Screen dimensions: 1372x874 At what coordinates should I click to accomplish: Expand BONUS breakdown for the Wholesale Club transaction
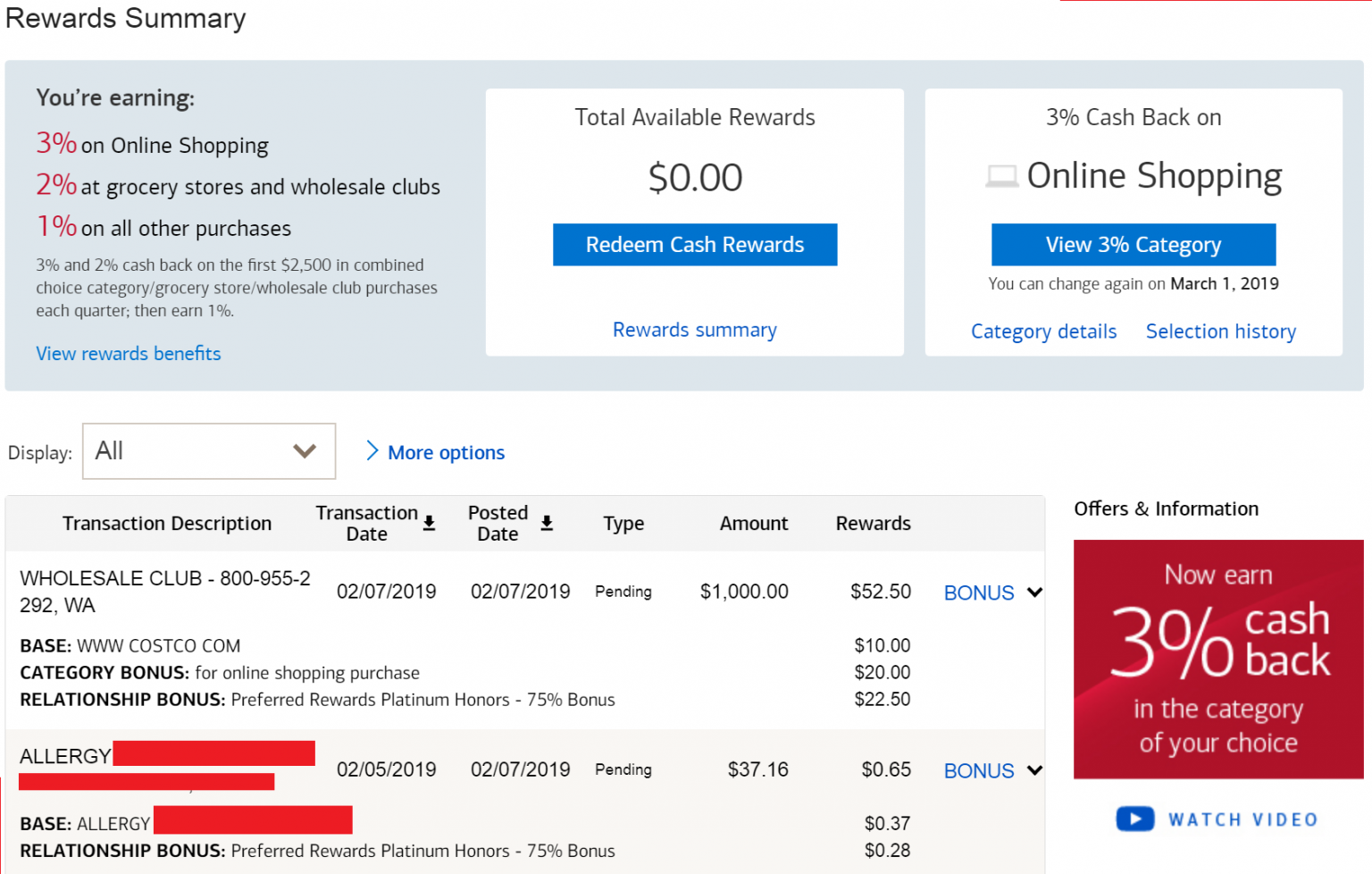point(1034,592)
